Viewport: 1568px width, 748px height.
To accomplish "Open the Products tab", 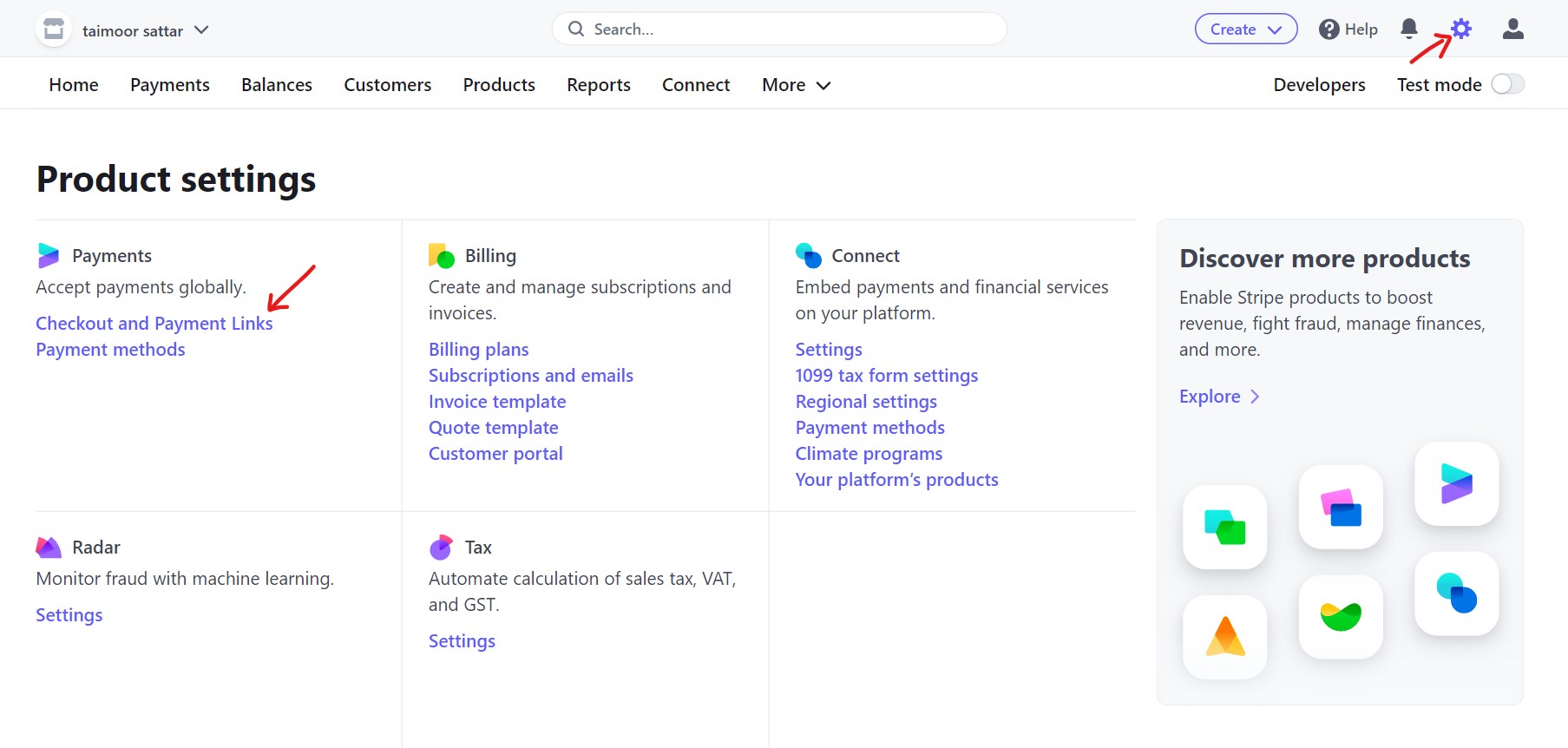I will click(x=499, y=85).
